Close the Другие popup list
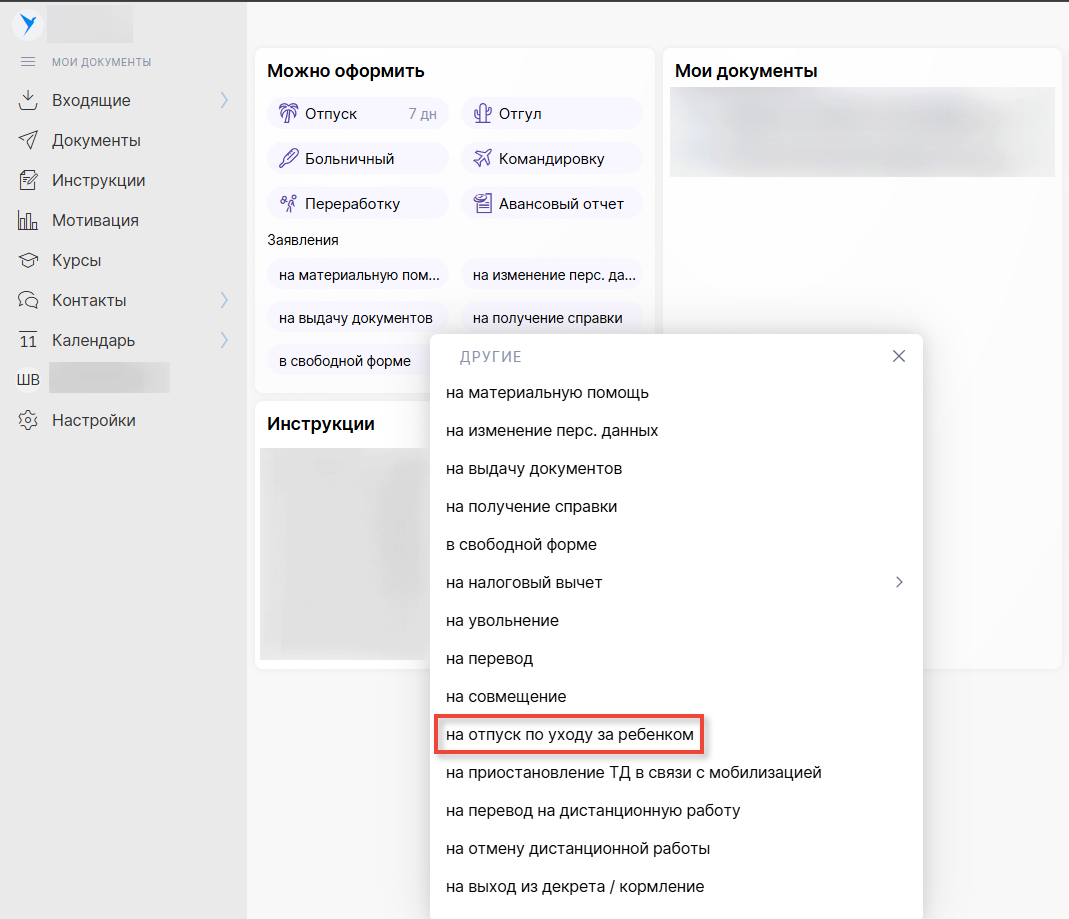Screen dimensions: 1069x919 [898, 356]
